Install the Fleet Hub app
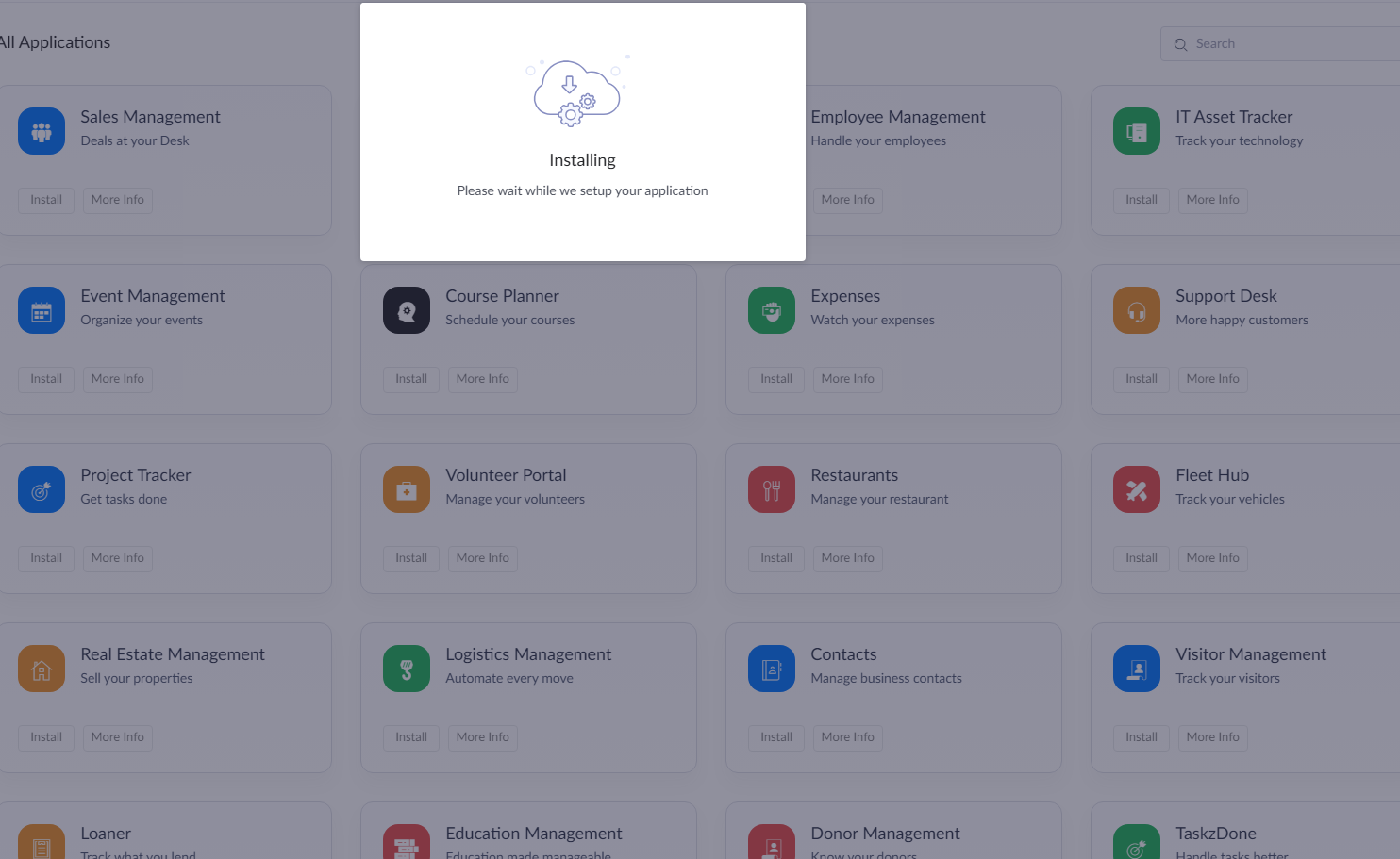The width and height of the screenshot is (1400, 859). (1142, 558)
